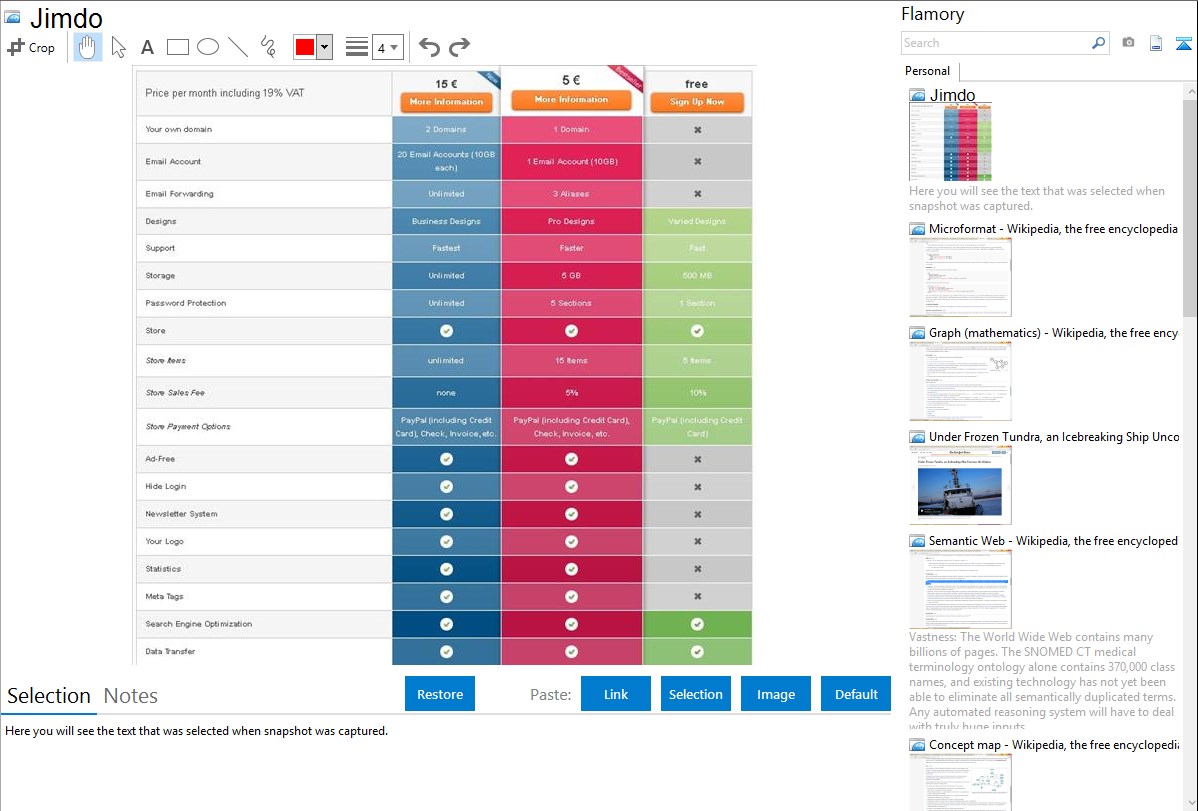Click the Microformat - Wikipedia snapshot title
Image resolution: width=1198 pixels, height=811 pixels.
tap(1053, 229)
